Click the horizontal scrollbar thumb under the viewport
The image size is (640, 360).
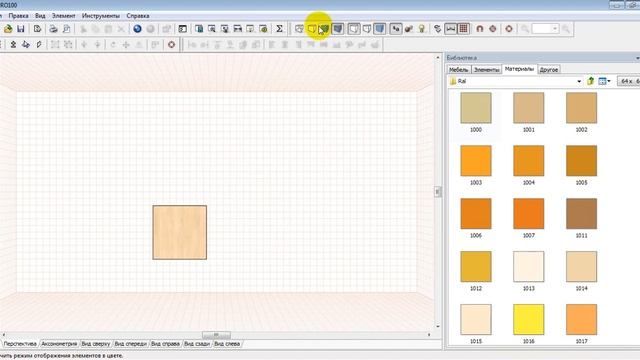pos(216,335)
